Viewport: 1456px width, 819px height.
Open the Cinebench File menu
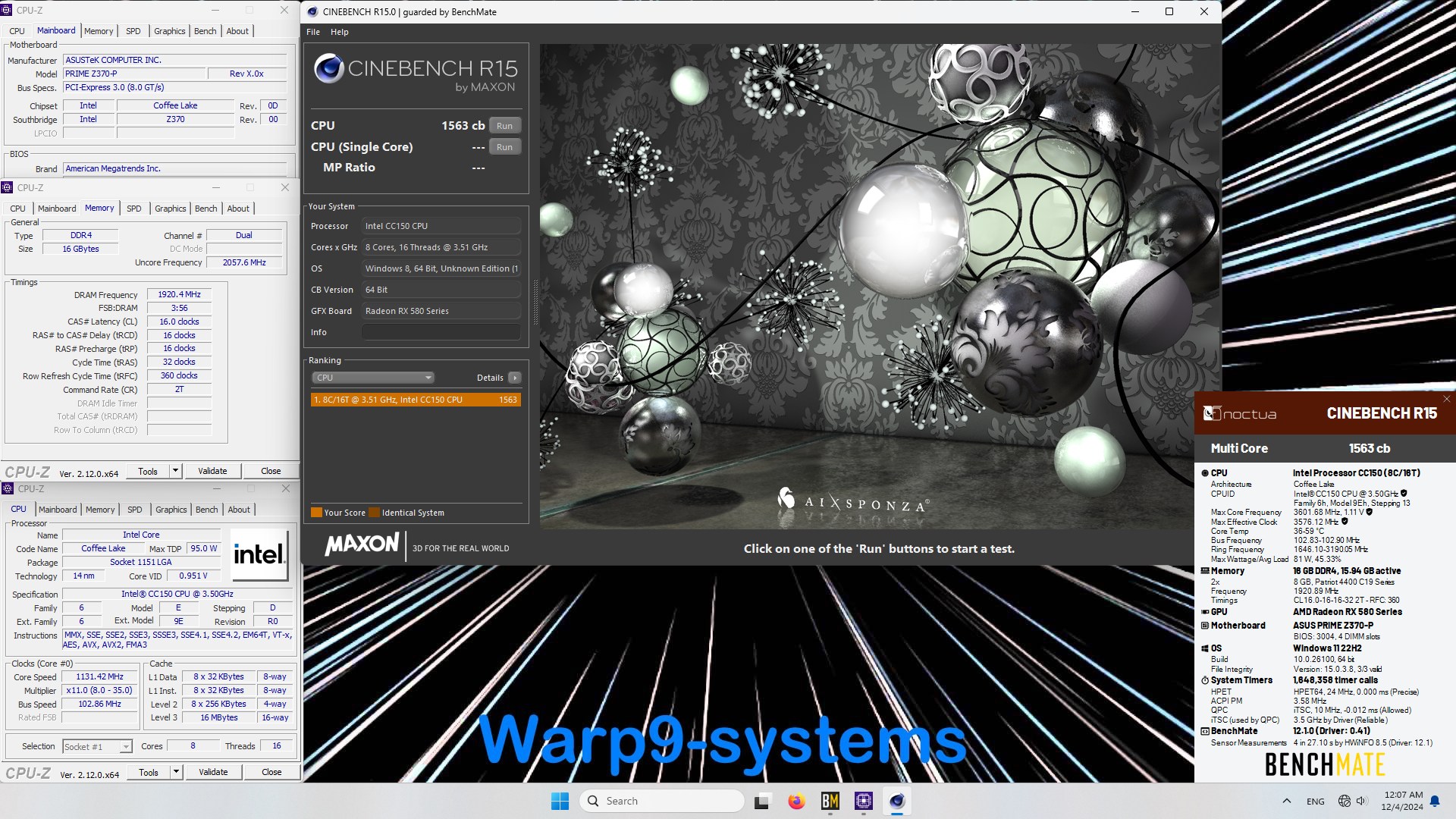pyautogui.click(x=313, y=32)
